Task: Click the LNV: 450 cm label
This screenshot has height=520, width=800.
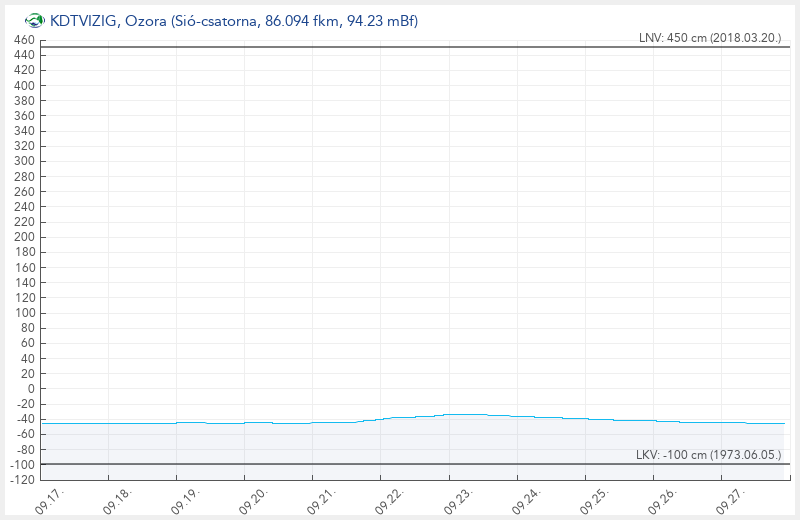Action: point(709,38)
